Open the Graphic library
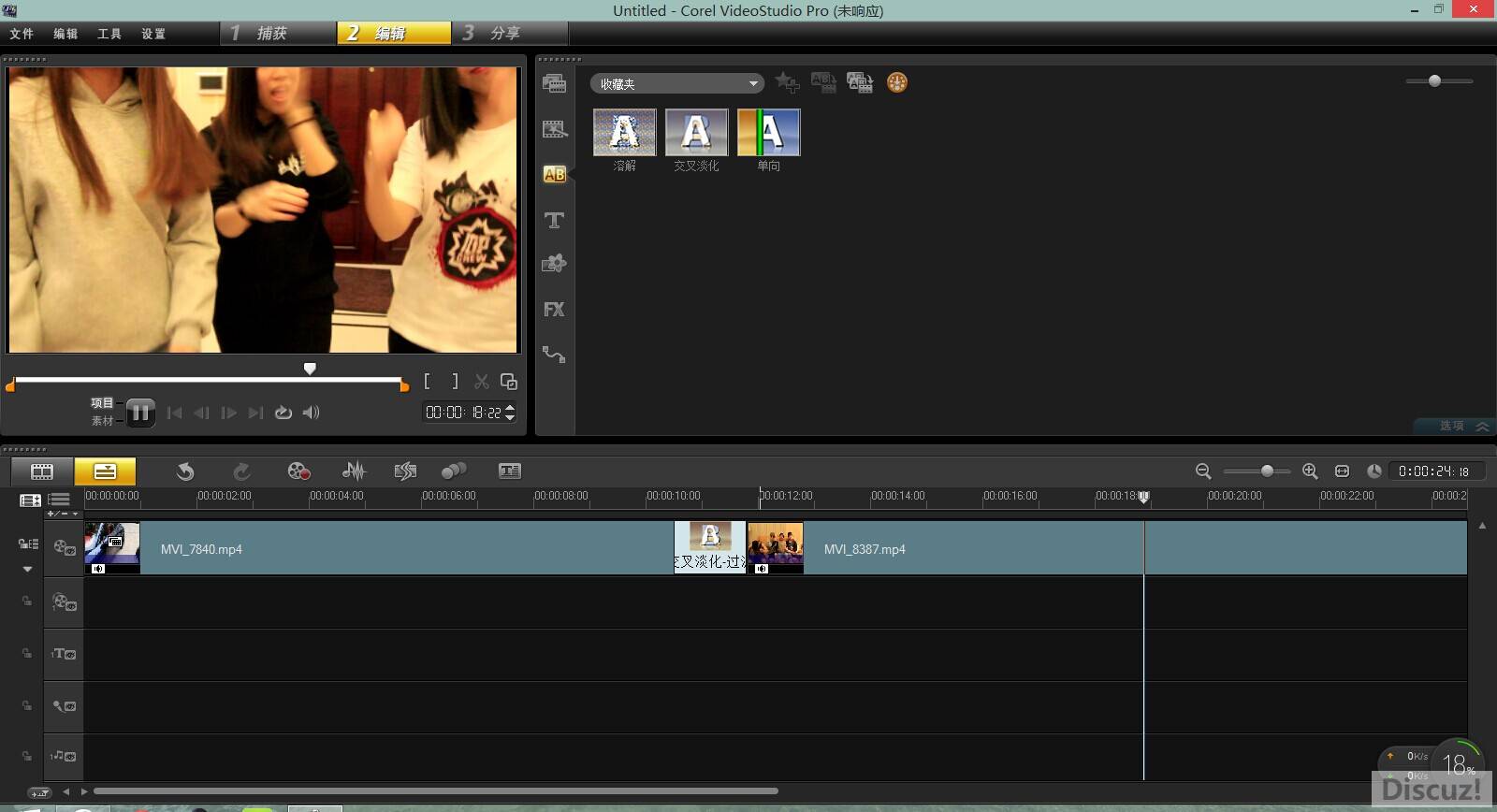This screenshot has width=1497, height=812. [554, 264]
